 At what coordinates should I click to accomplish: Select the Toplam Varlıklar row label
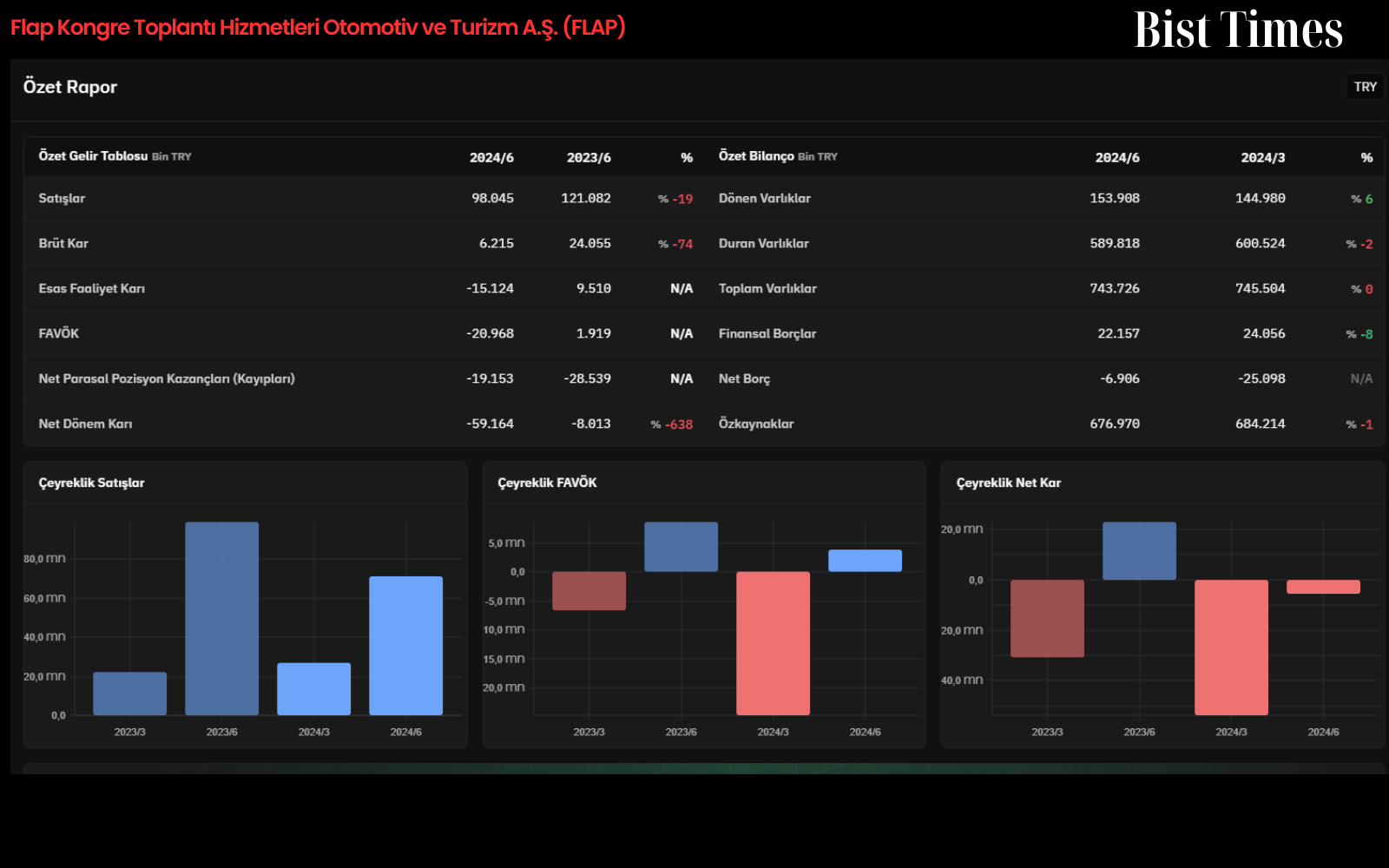(x=767, y=289)
